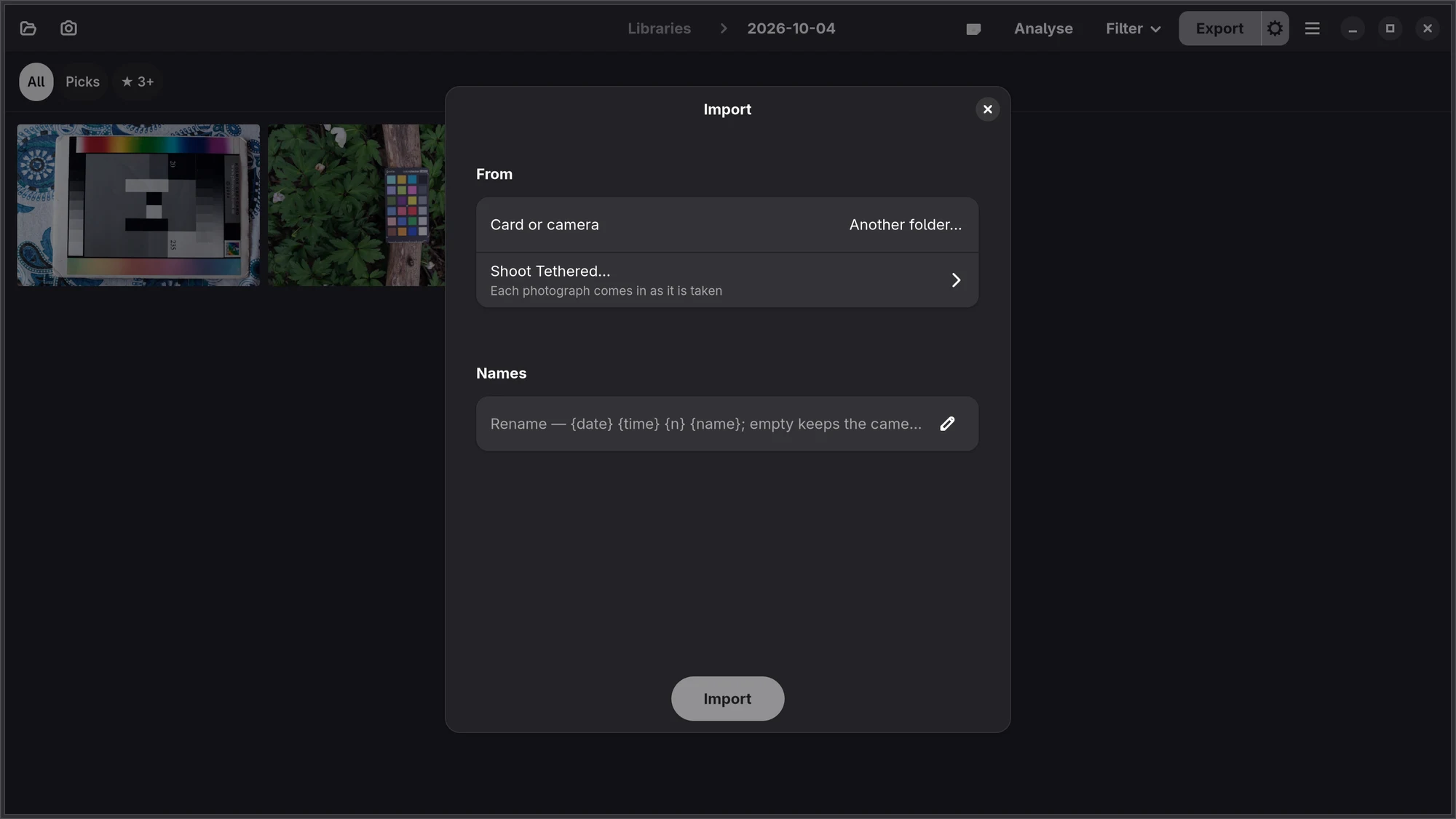Open folder icon in top-left toolbar
1456x819 pixels.
(28, 28)
